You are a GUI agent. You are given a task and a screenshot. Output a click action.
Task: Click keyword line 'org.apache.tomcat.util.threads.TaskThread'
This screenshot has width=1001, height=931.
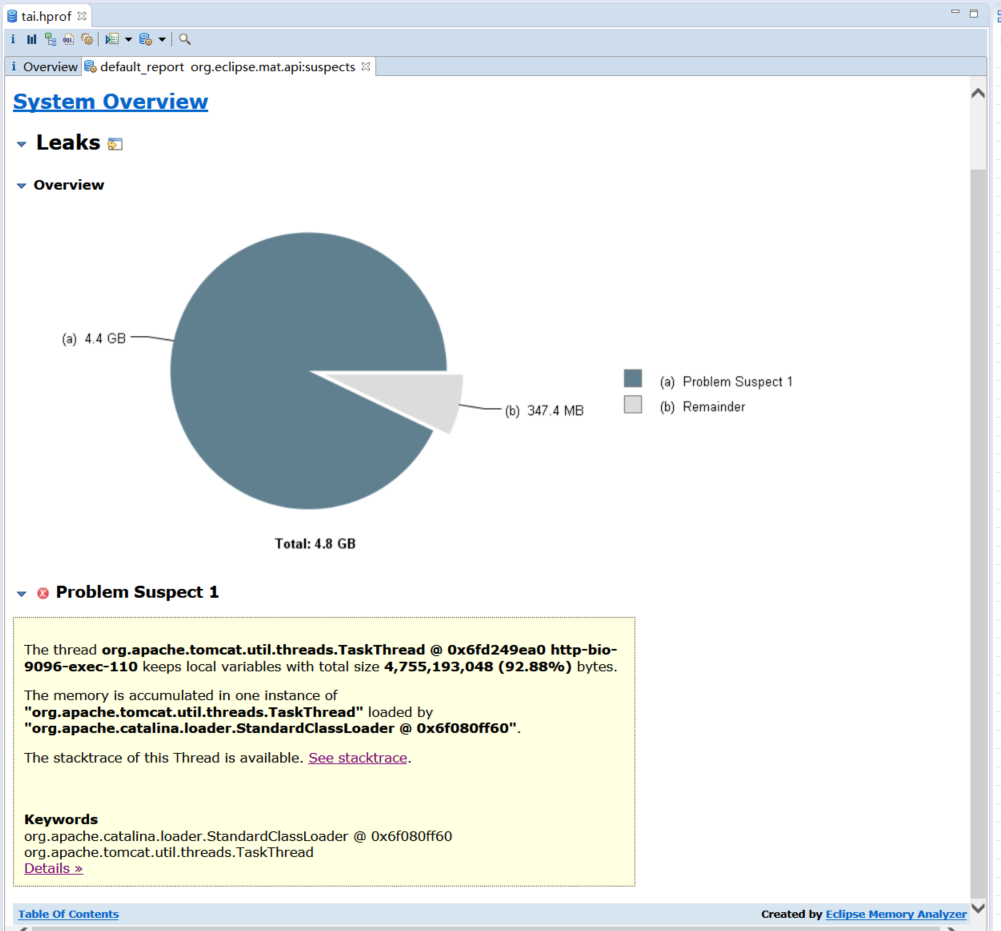(x=169, y=852)
